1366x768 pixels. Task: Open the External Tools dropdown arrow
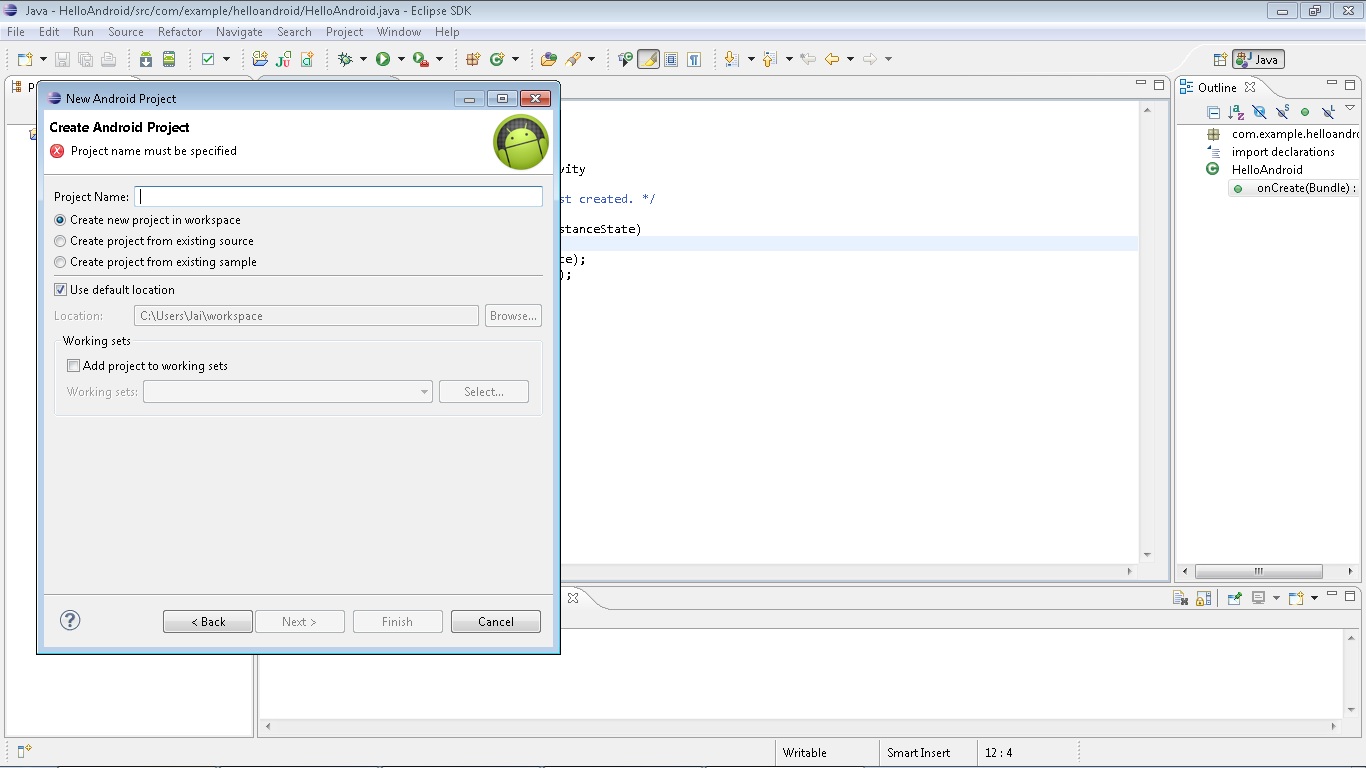[x=439, y=59]
